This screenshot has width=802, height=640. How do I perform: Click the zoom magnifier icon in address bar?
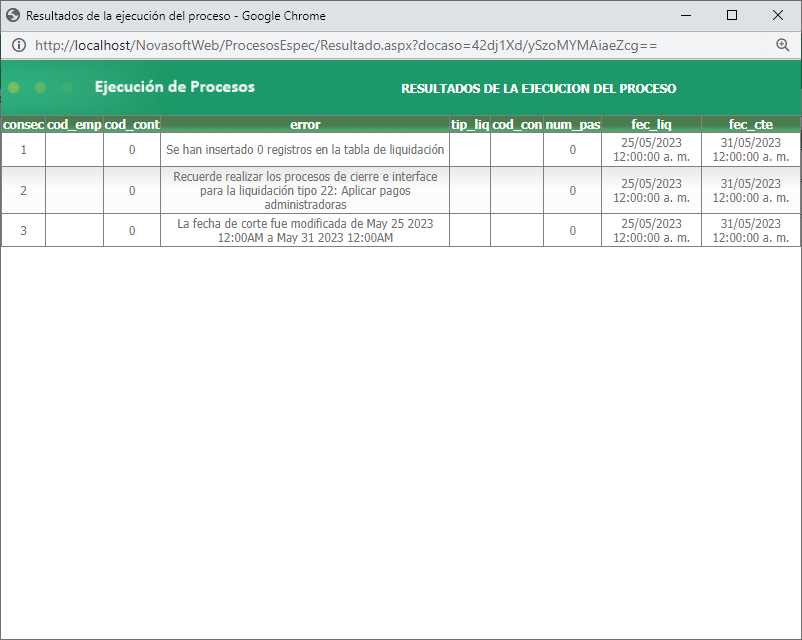(781, 44)
